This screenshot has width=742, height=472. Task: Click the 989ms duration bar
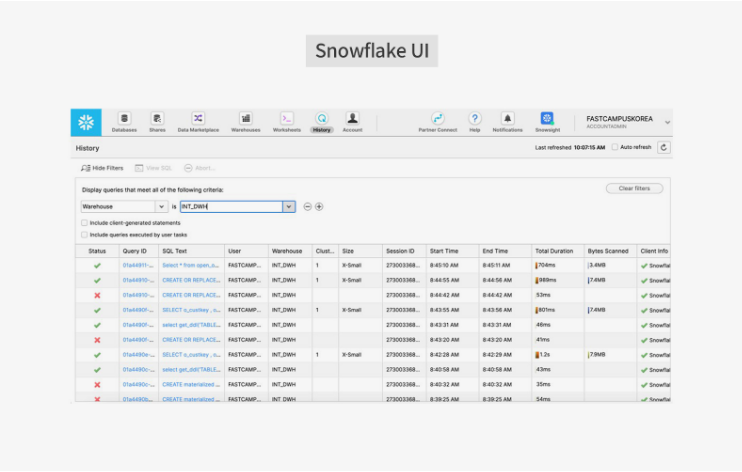(x=537, y=280)
